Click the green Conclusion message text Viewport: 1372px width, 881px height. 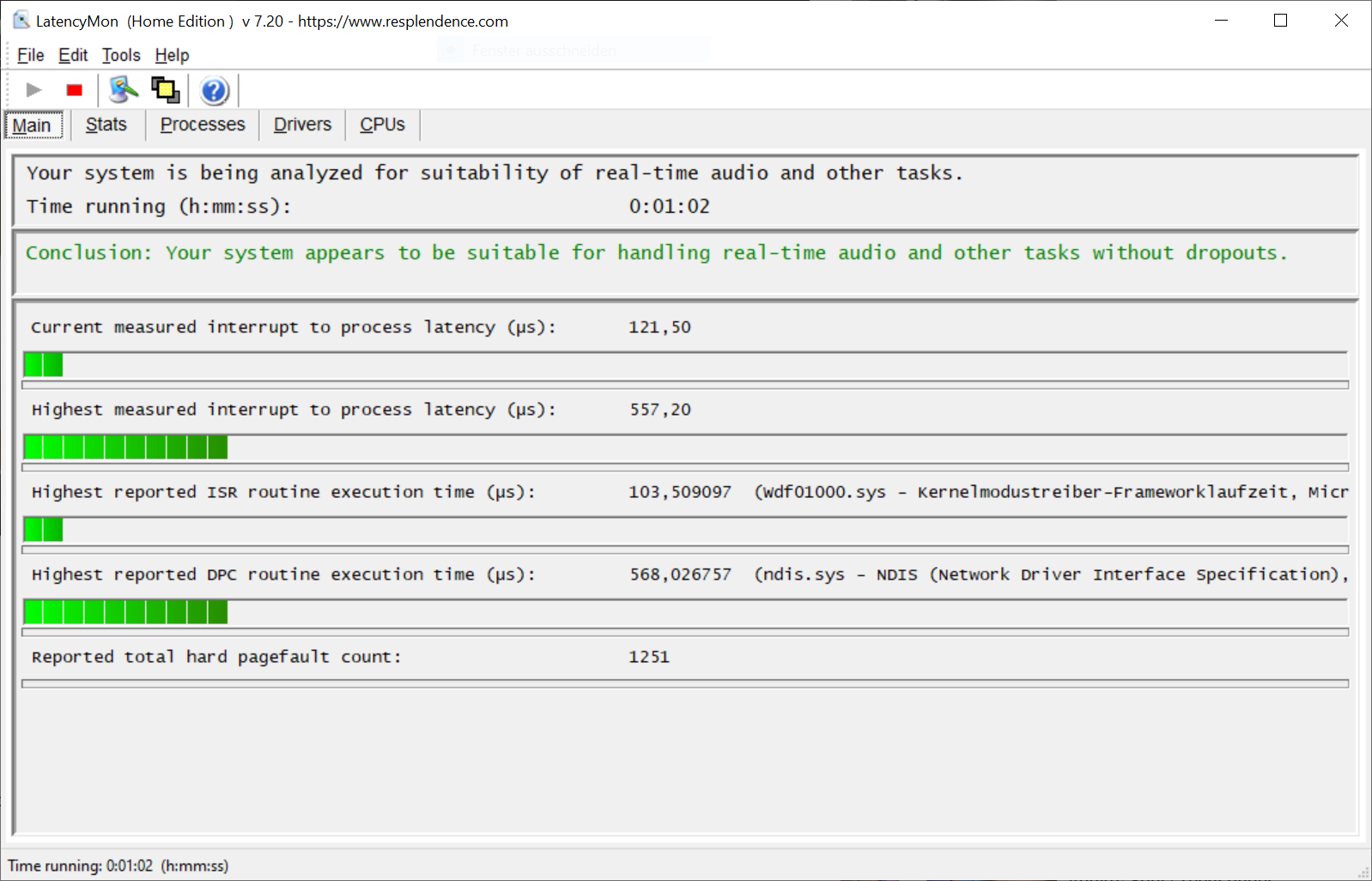656,253
